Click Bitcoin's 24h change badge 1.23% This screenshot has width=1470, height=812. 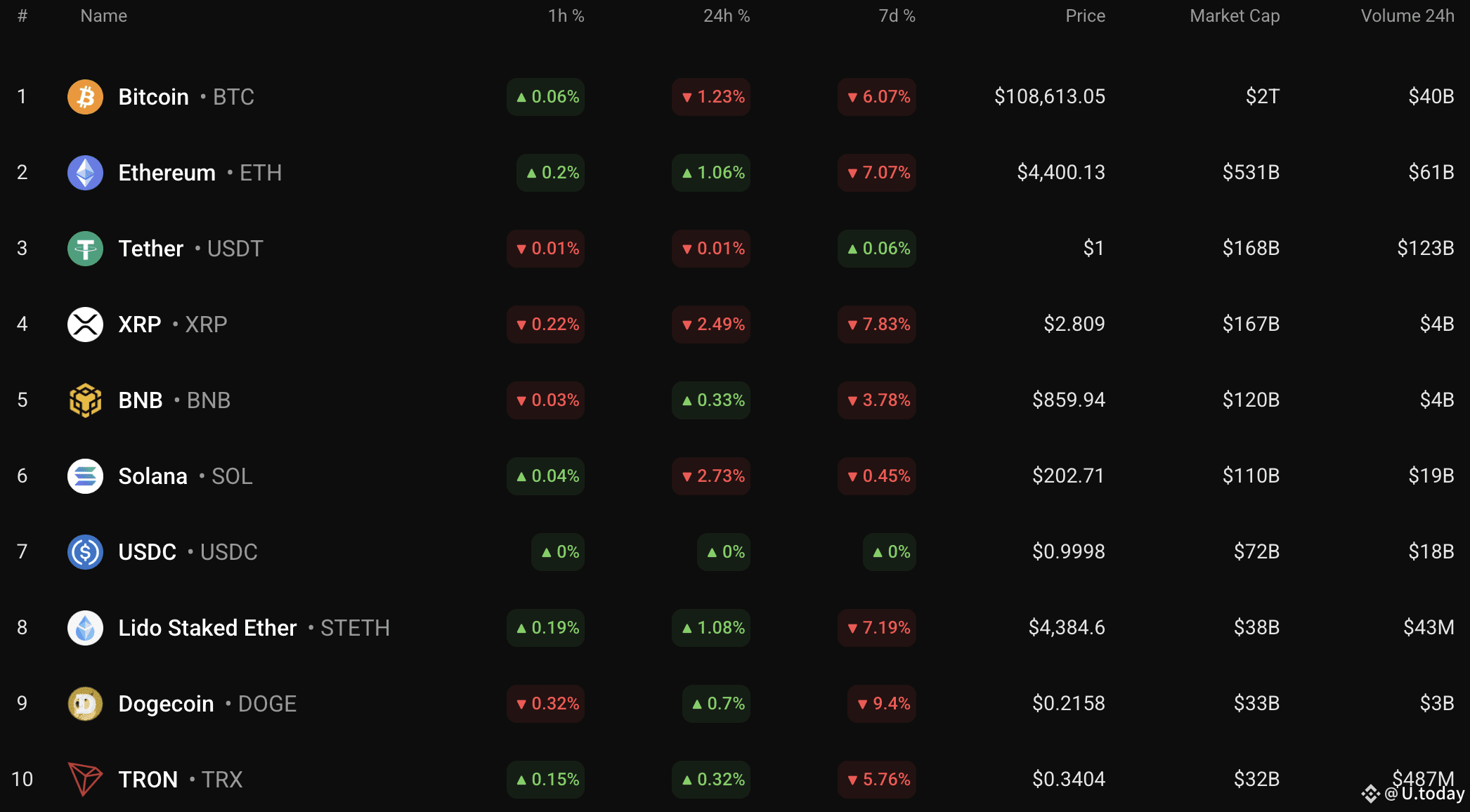[x=711, y=97]
